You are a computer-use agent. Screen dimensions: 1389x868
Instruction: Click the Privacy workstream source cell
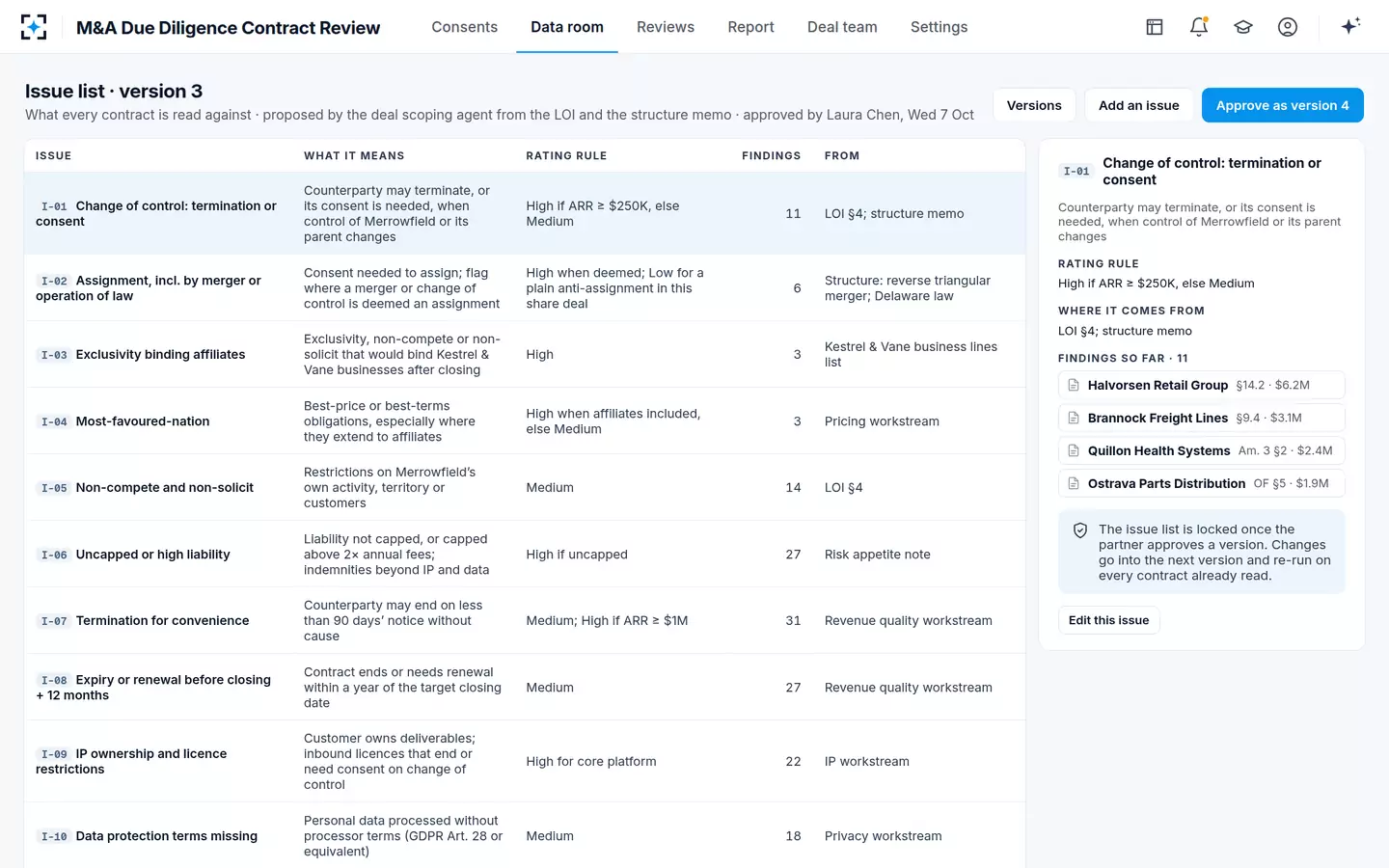[x=884, y=835]
